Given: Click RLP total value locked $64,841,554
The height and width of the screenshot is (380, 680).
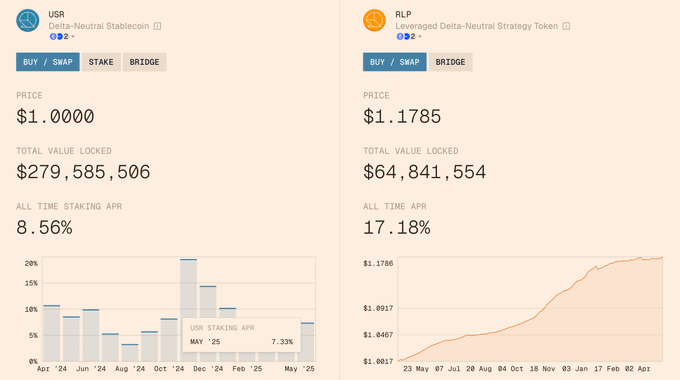Looking at the screenshot, I should [x=425, y=172].
